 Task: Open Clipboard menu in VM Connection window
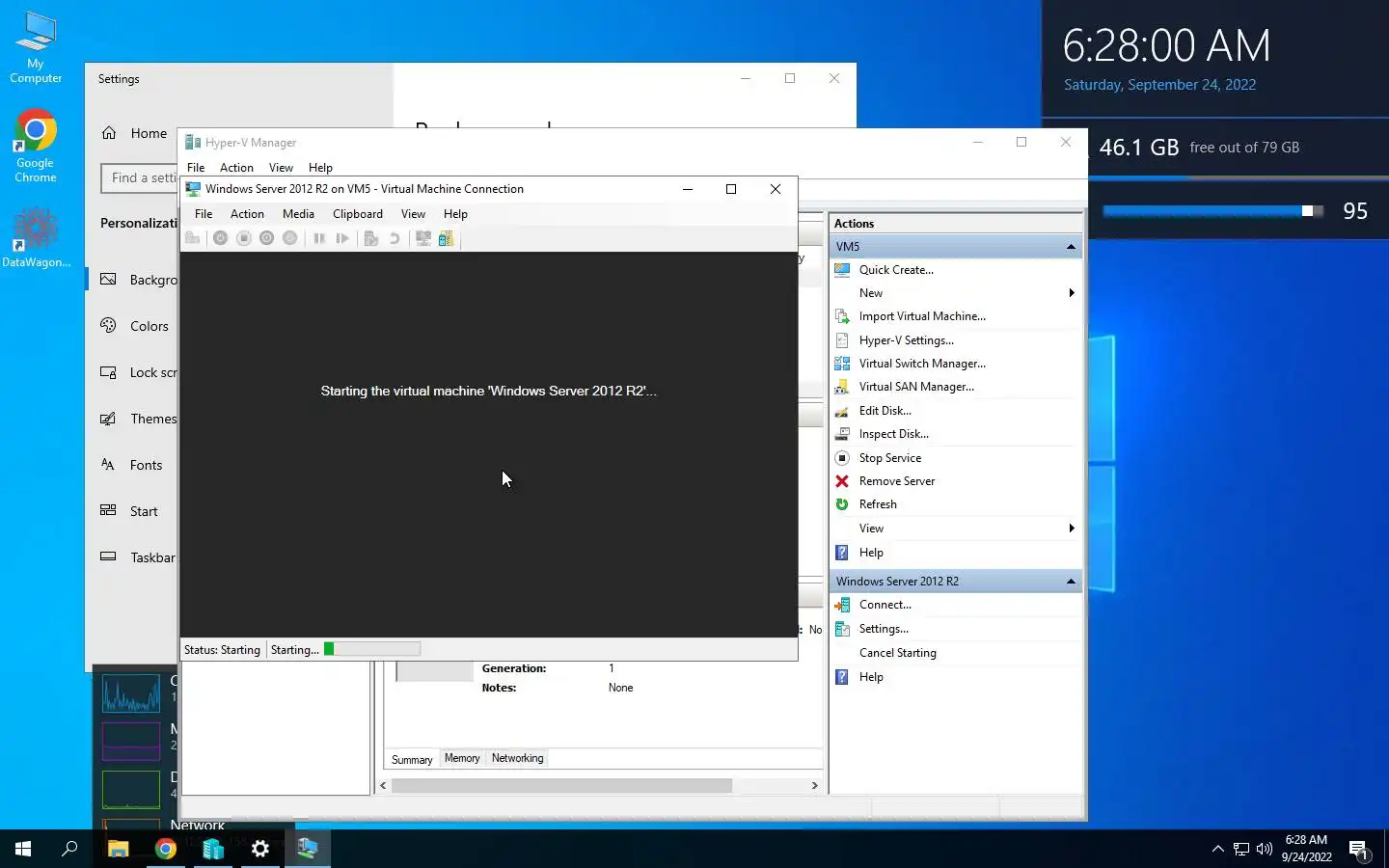358,214
